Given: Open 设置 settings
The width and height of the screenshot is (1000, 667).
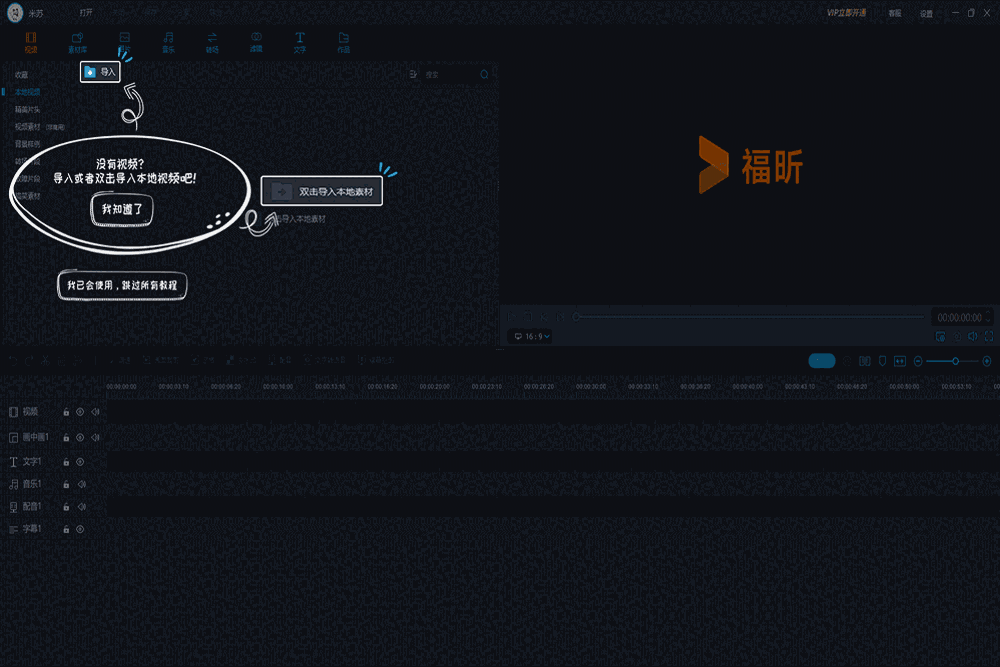Looking at the screenshot, I should coord(926,13).
